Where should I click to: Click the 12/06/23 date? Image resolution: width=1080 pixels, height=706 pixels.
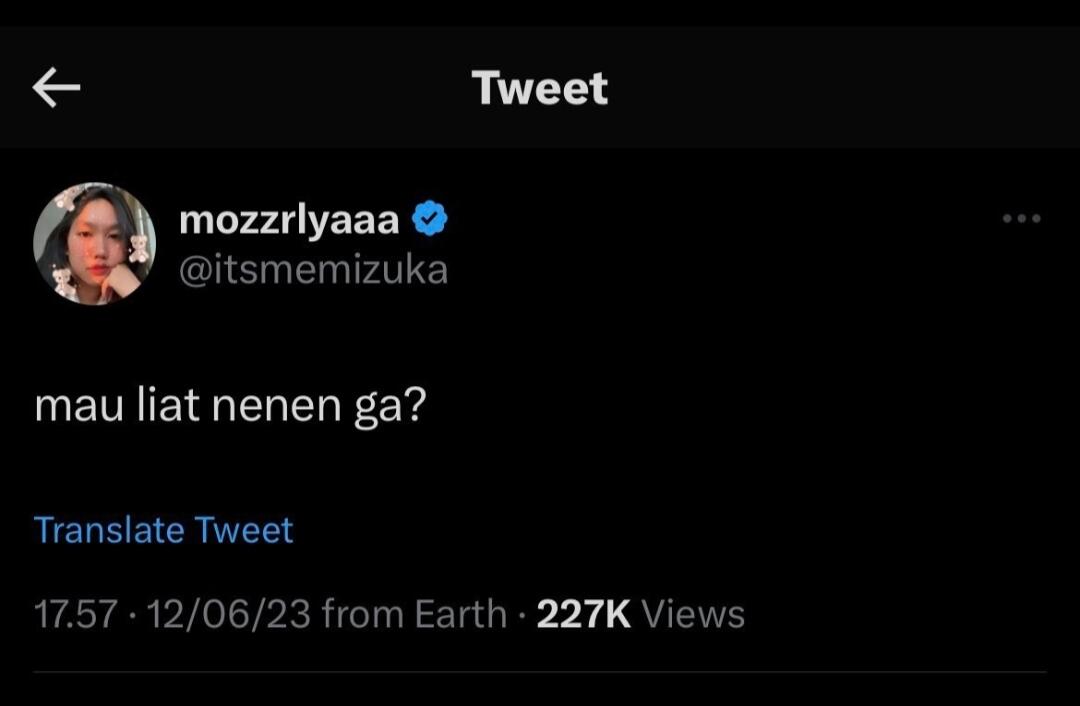(x=228, y=614)
